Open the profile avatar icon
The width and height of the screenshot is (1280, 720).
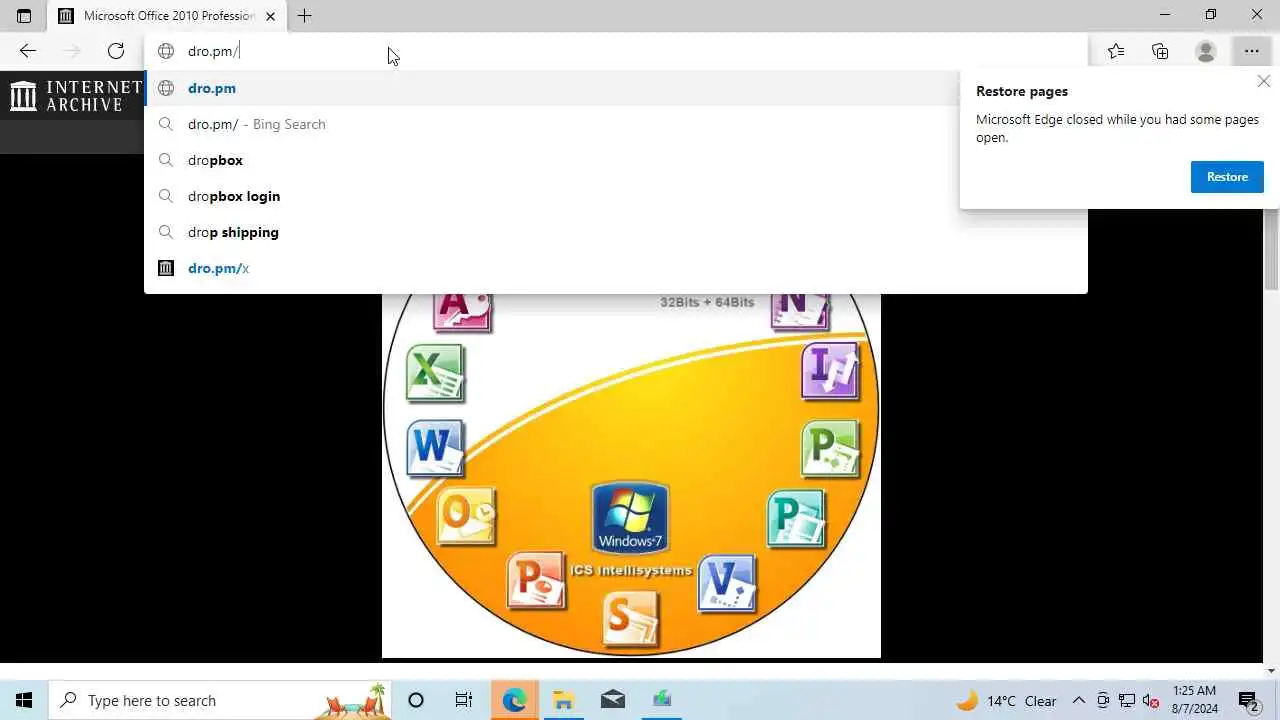point(1206,51)
